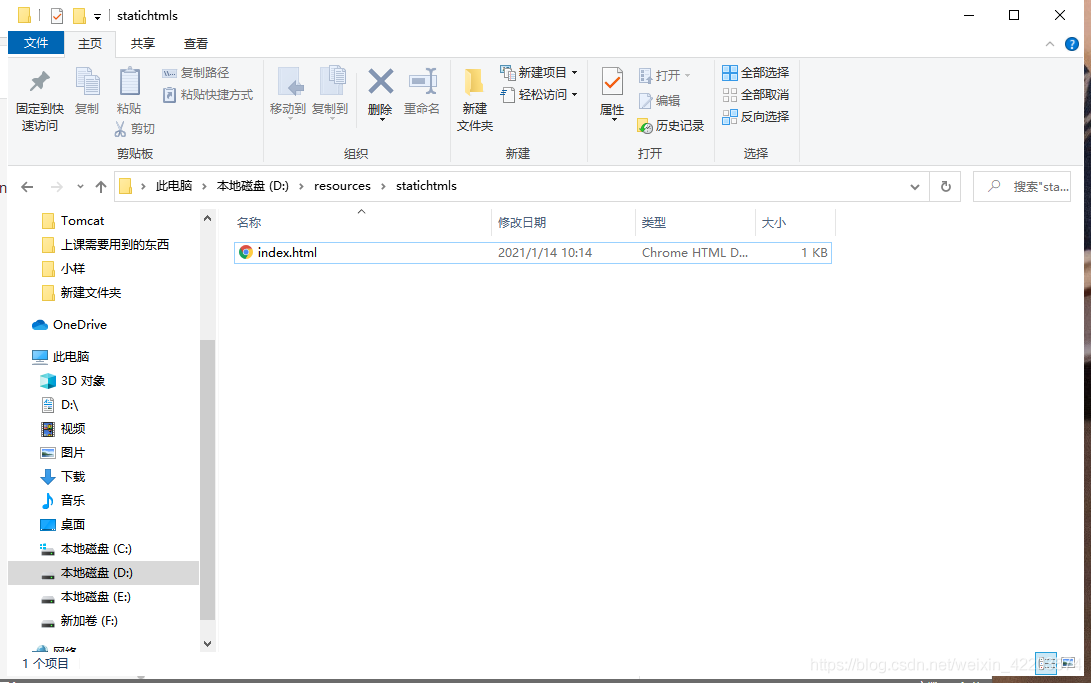Expand the Open button dropdown
The image size is (1091, 683).
687,75
